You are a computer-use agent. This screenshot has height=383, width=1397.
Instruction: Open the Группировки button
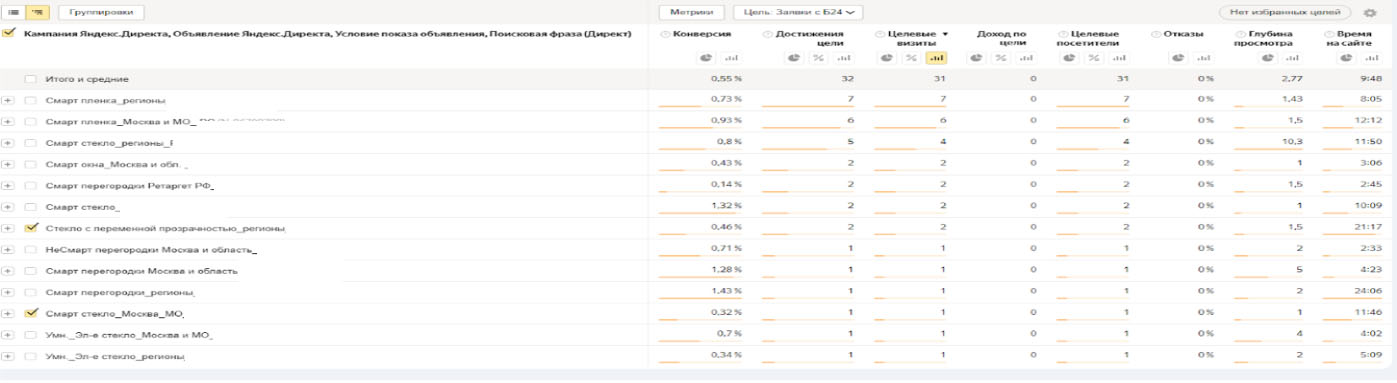click(101, 12)
